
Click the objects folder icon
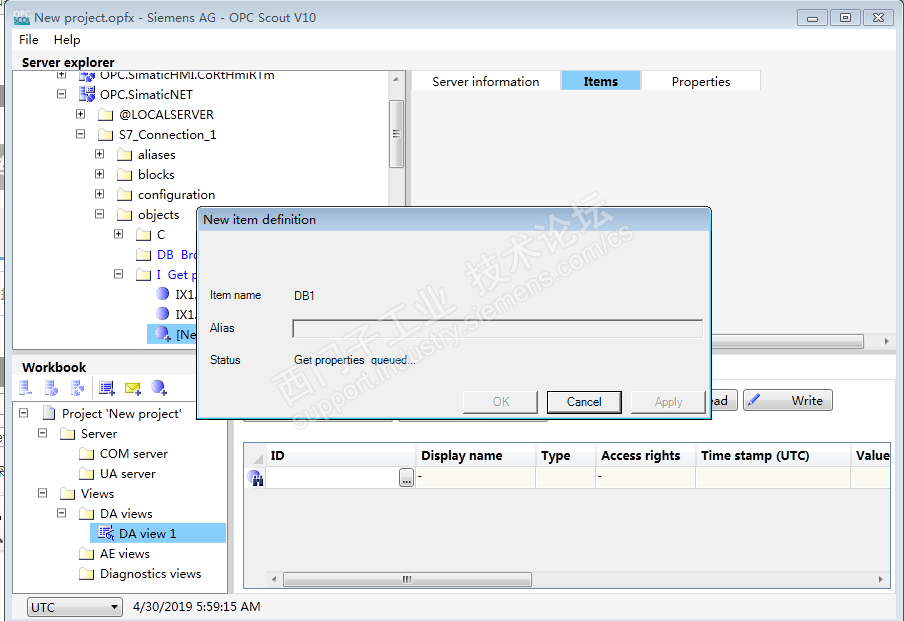pyautogui.click(x=125, y=215)
